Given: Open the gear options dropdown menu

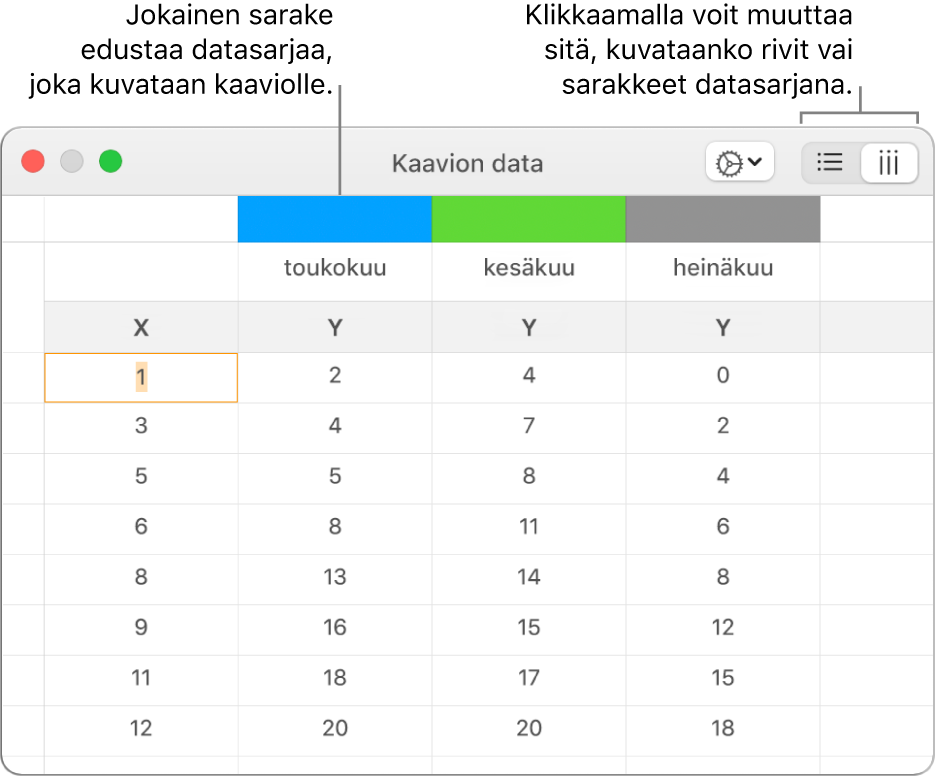Looking at the screenshot, I should point(739,162).
